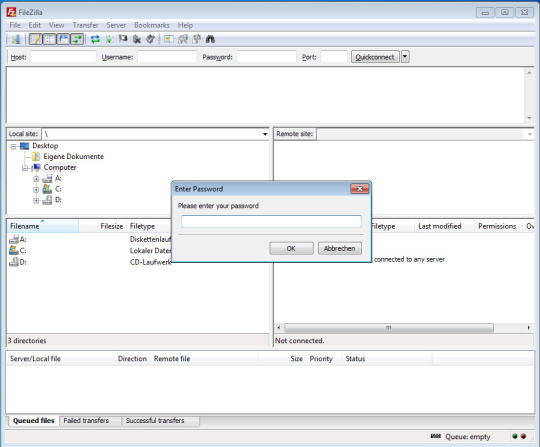Sort local files by Filesize column
This screenshot has height=447, width=540.
(103, 226)
